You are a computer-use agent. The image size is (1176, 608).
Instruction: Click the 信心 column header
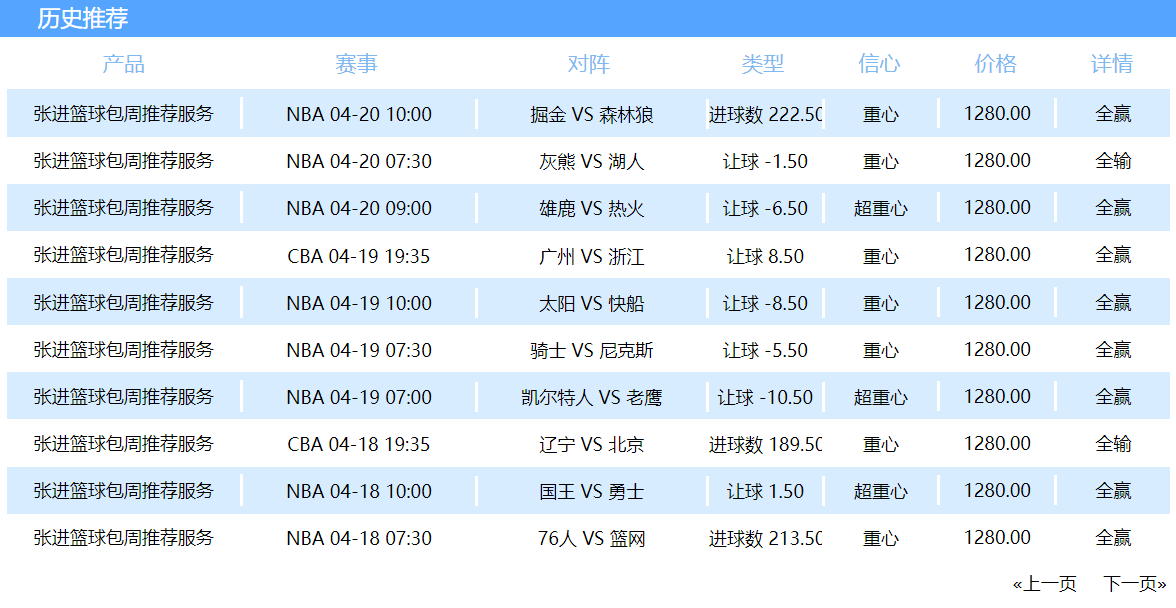pos(879,64)
